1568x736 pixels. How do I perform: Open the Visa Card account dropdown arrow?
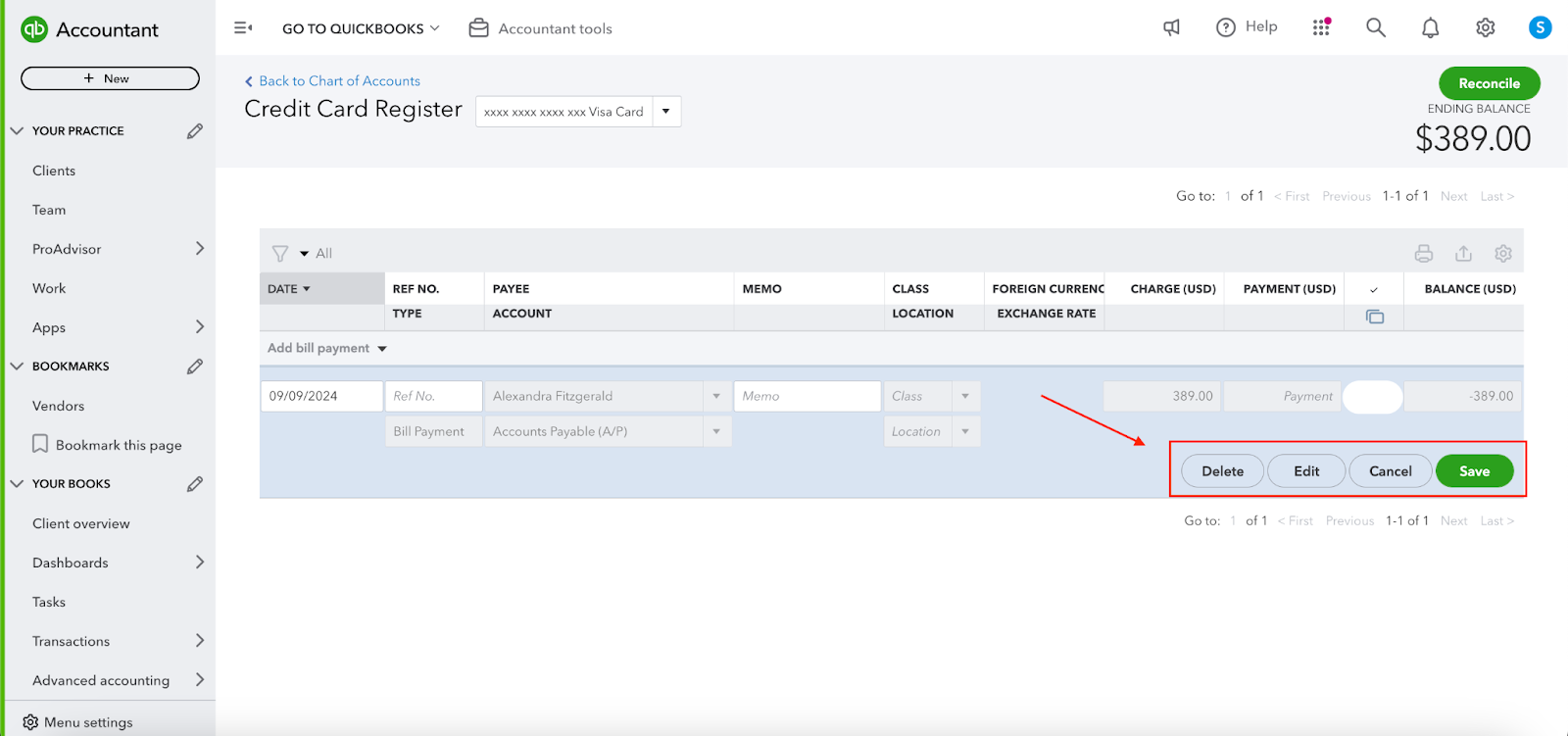(x=666, y=111)
